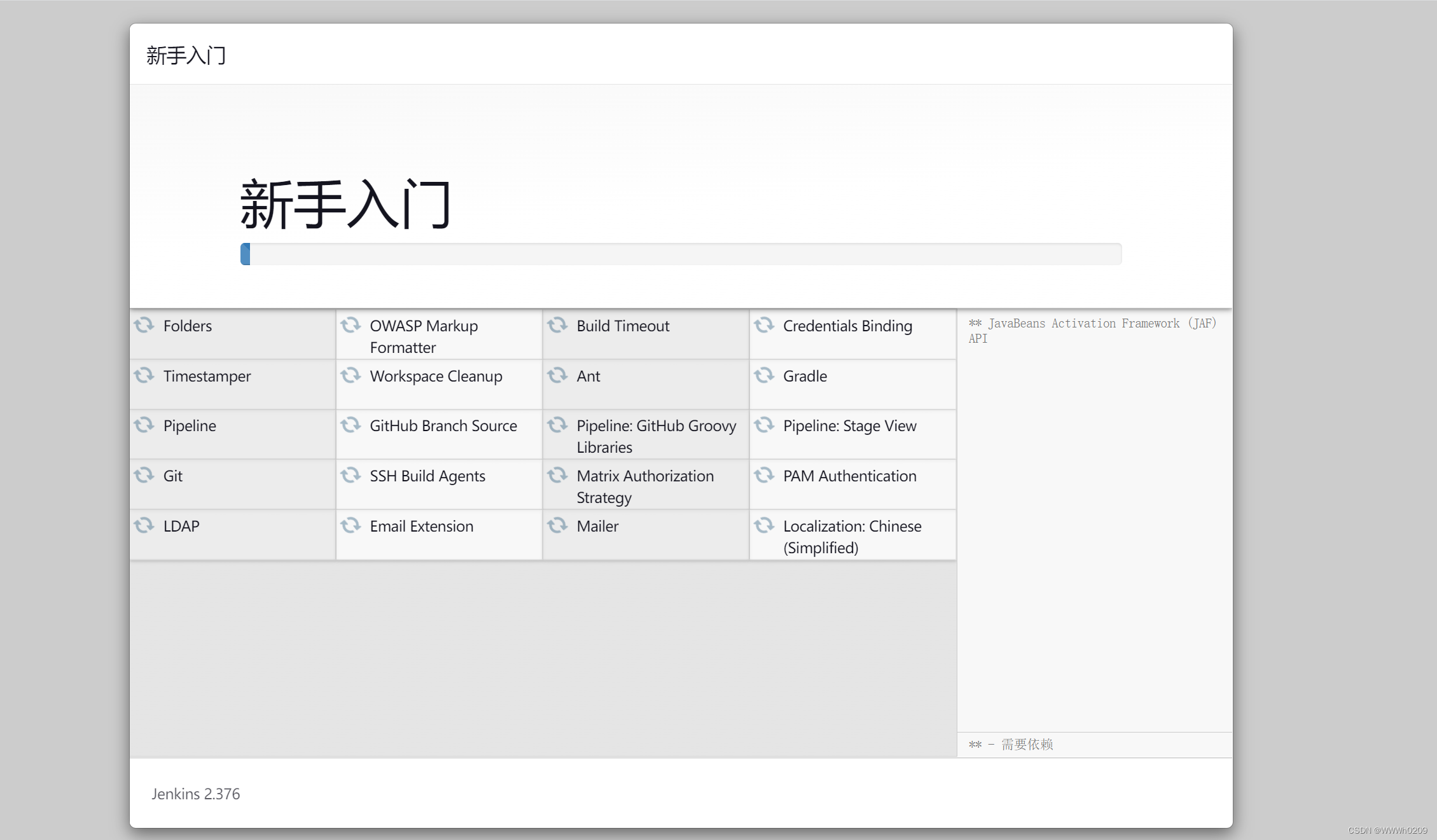Click the sync icon next to Pipeline: Stage View
This screenshot has width=1437, height=840.
point(764,425)
